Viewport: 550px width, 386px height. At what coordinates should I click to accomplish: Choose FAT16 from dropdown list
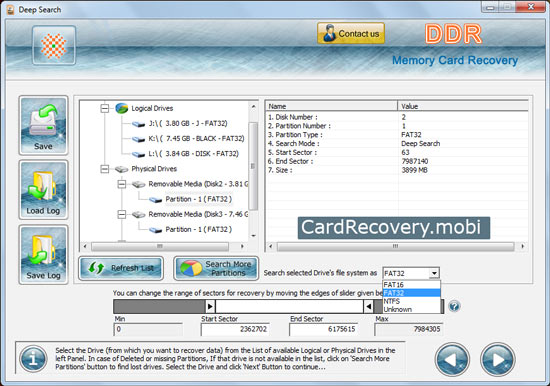(x=411, y=285)
